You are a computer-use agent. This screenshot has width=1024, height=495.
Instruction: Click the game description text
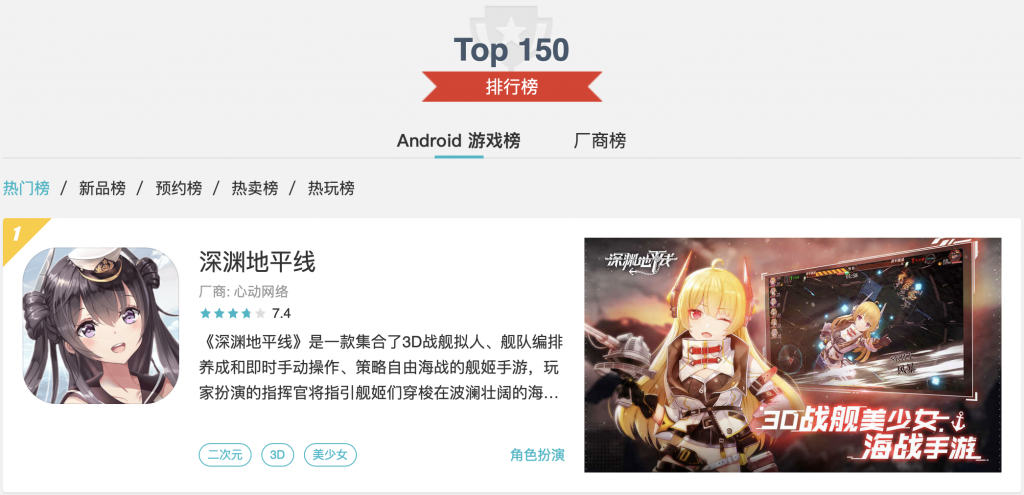(381, 369)
